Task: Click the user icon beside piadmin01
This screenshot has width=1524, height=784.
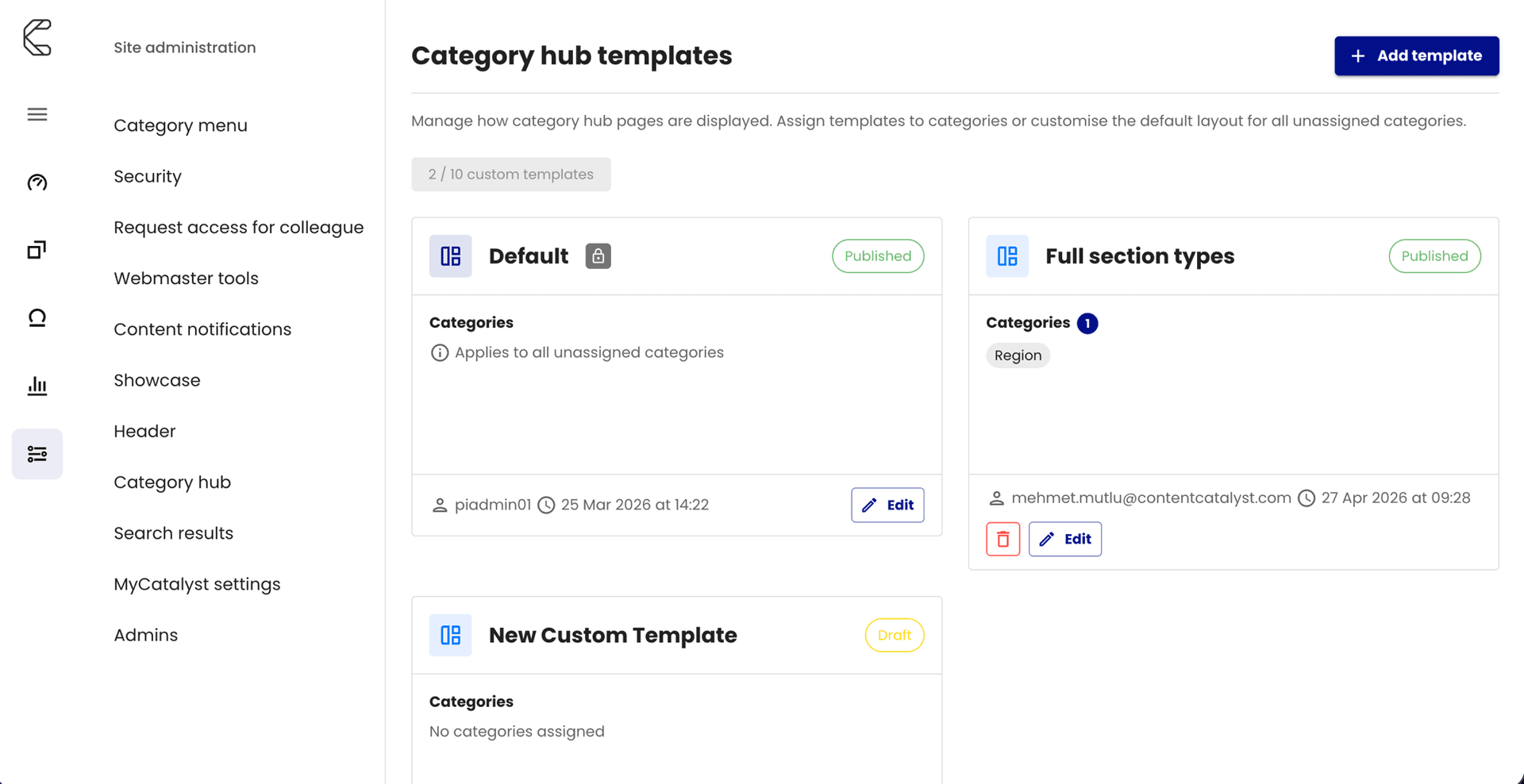Action: point(440,505)
